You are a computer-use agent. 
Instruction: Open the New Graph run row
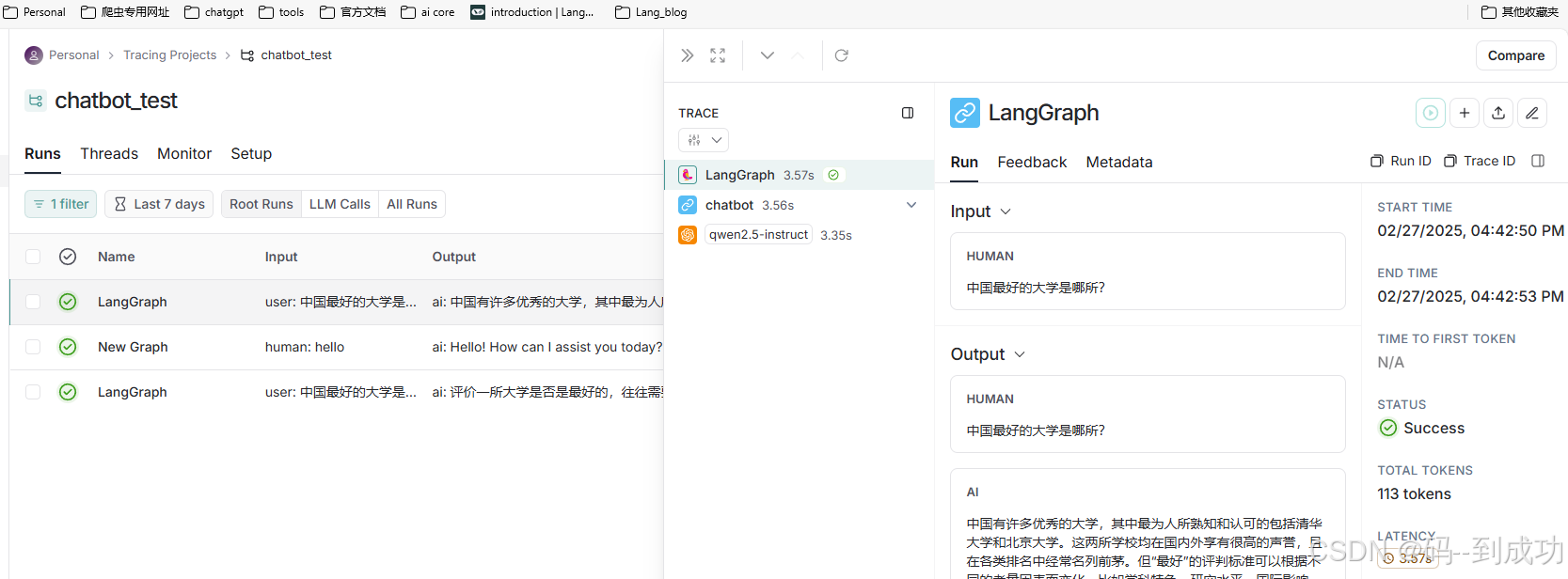tap(337, 347)
